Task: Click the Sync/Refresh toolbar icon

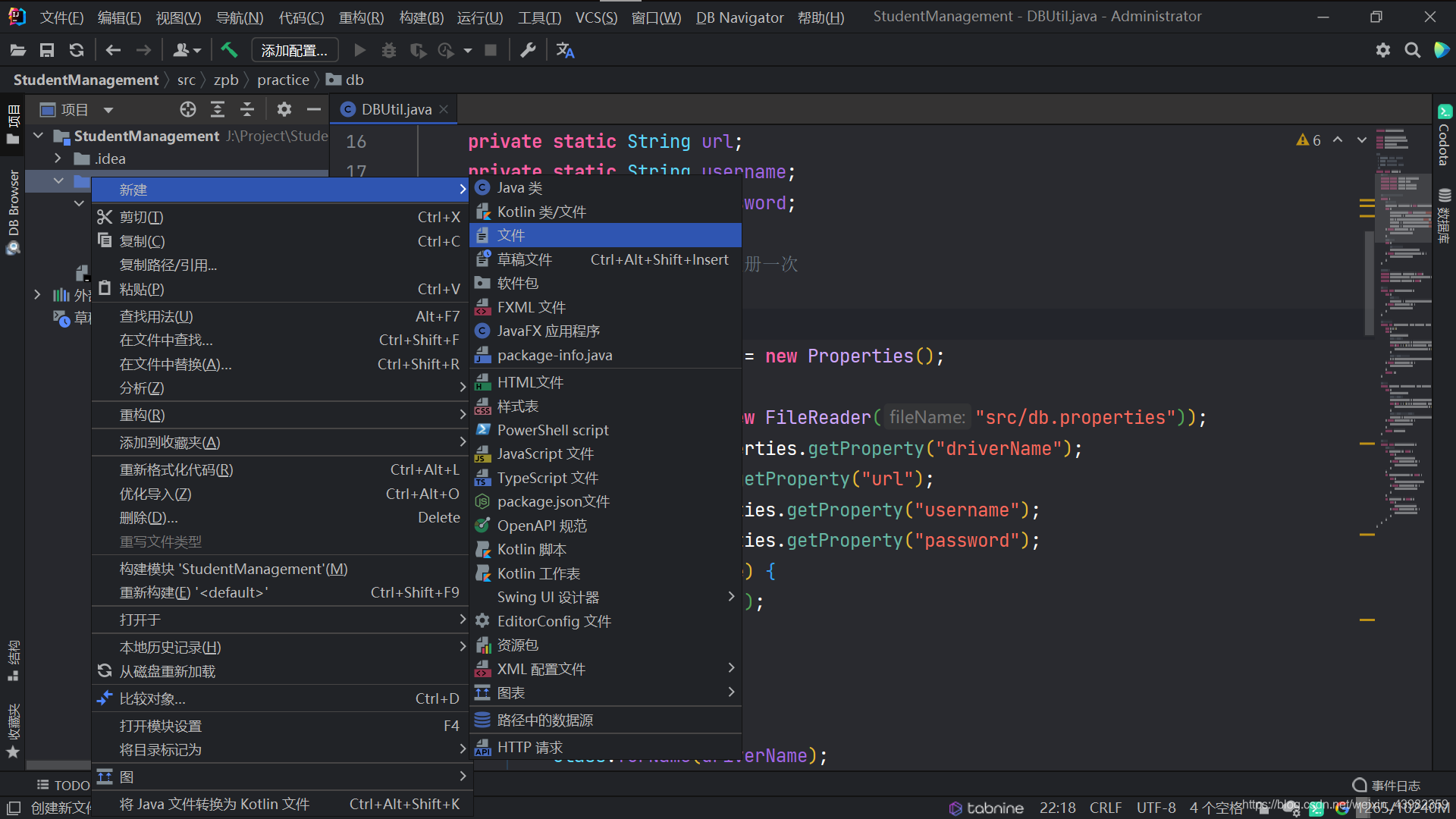Action: coord(77,50)
